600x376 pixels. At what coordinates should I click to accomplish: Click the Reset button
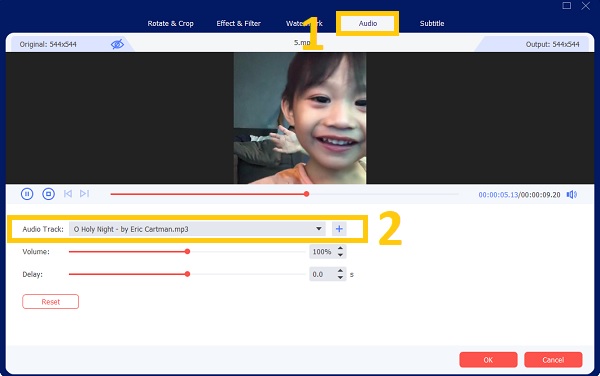51,301
